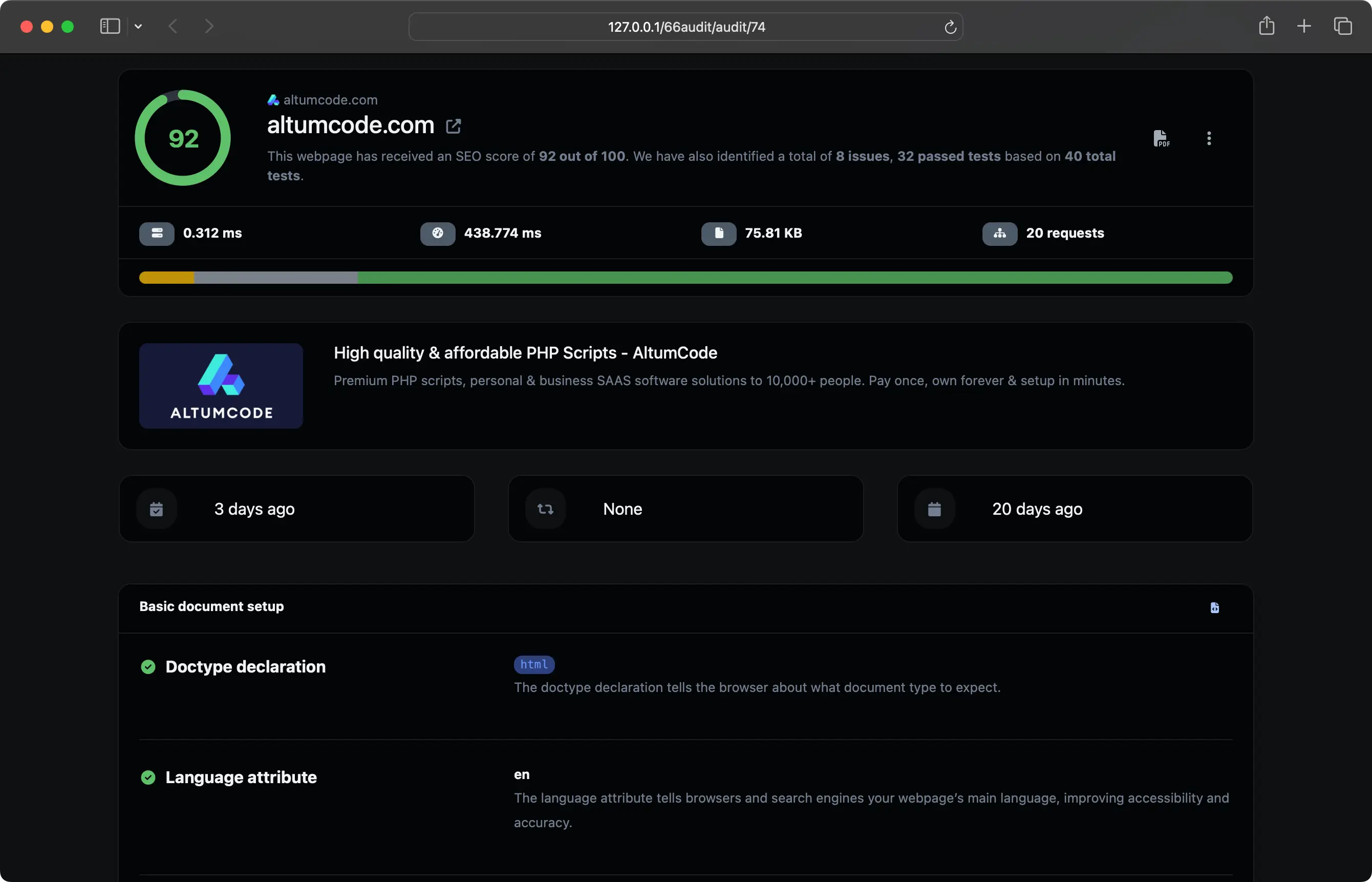Click the green segment of progress bar
The width and height of the screenshot is (1372, 882).
pos(795,278)
